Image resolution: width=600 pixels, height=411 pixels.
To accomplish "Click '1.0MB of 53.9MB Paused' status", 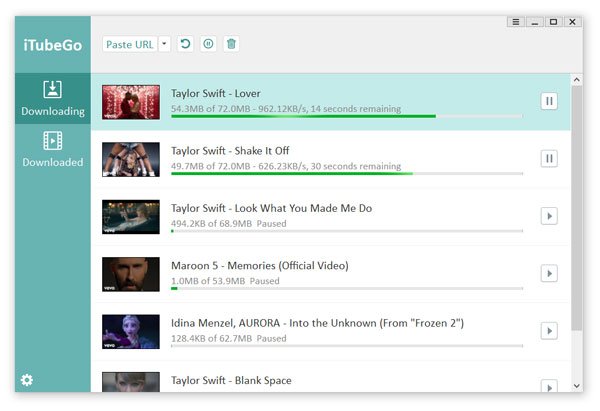I will point(225,281).
